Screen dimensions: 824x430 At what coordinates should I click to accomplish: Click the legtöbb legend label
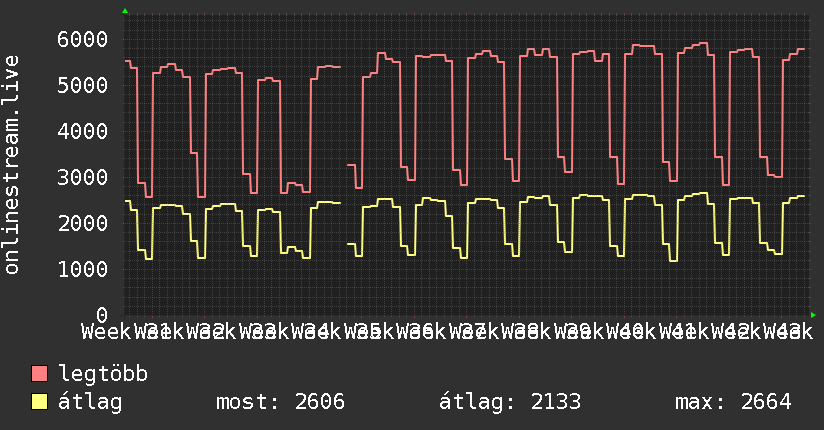coord(103,374)
